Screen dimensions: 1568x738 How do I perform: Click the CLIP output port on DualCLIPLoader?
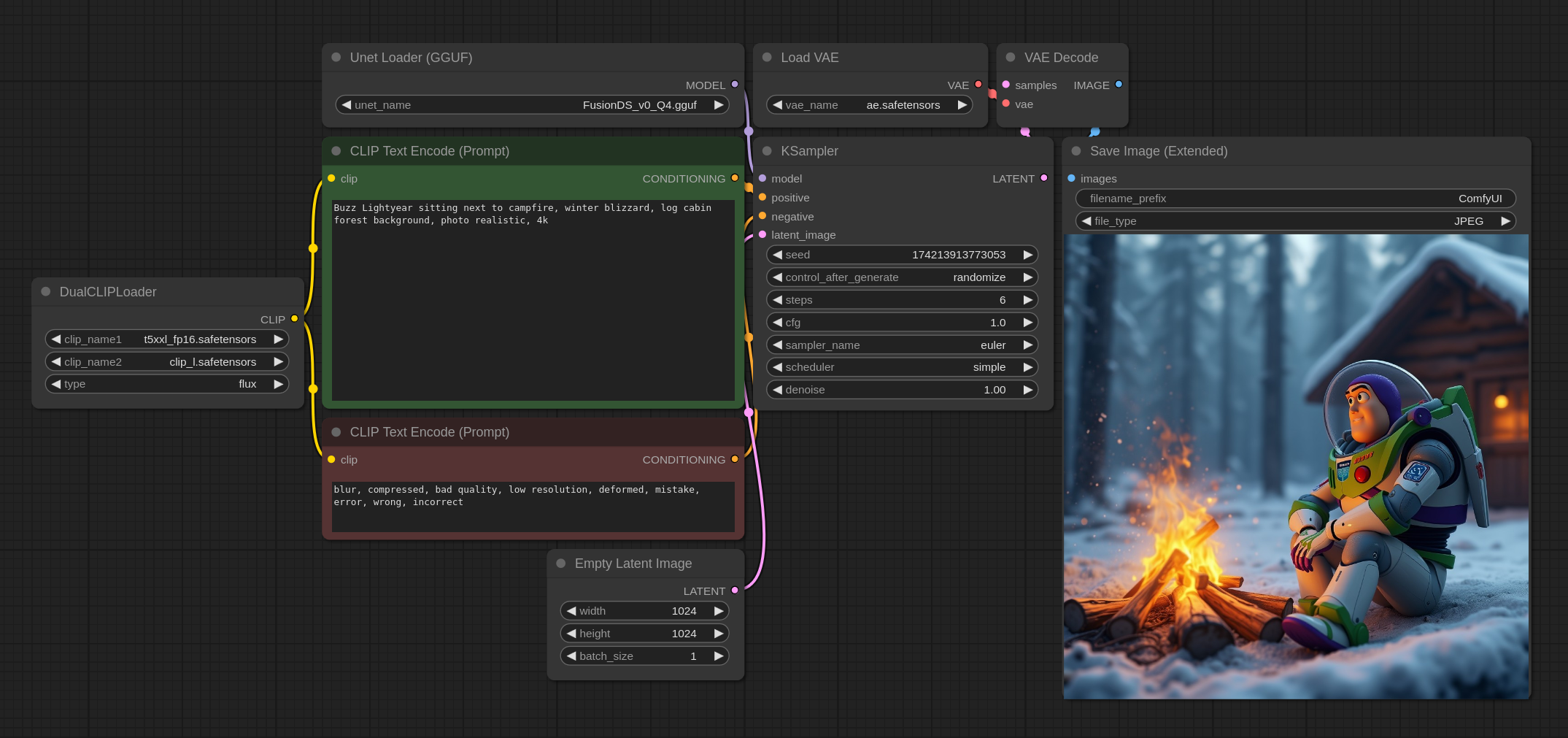(295, 319)
